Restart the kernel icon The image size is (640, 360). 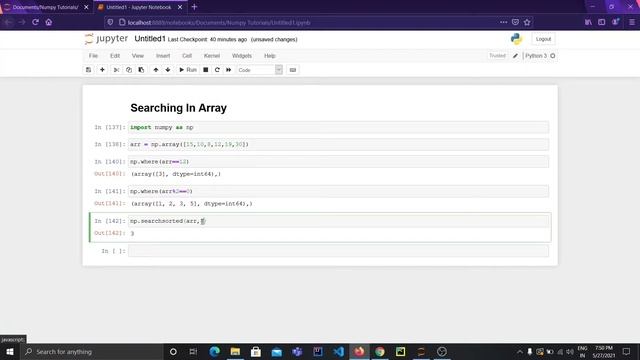click(217, 70)
